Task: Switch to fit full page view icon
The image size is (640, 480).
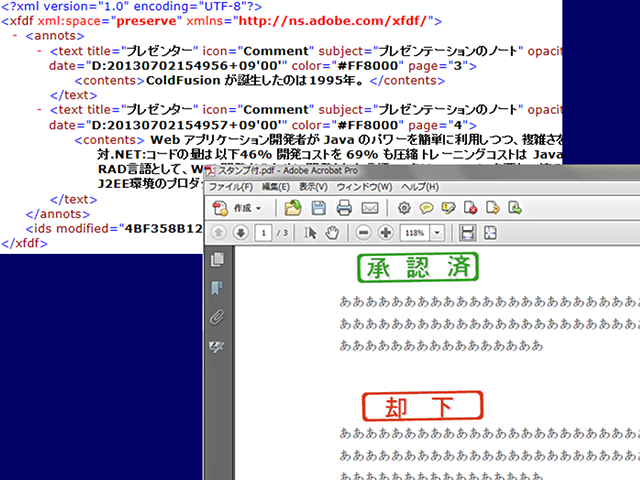Action: 490,233
